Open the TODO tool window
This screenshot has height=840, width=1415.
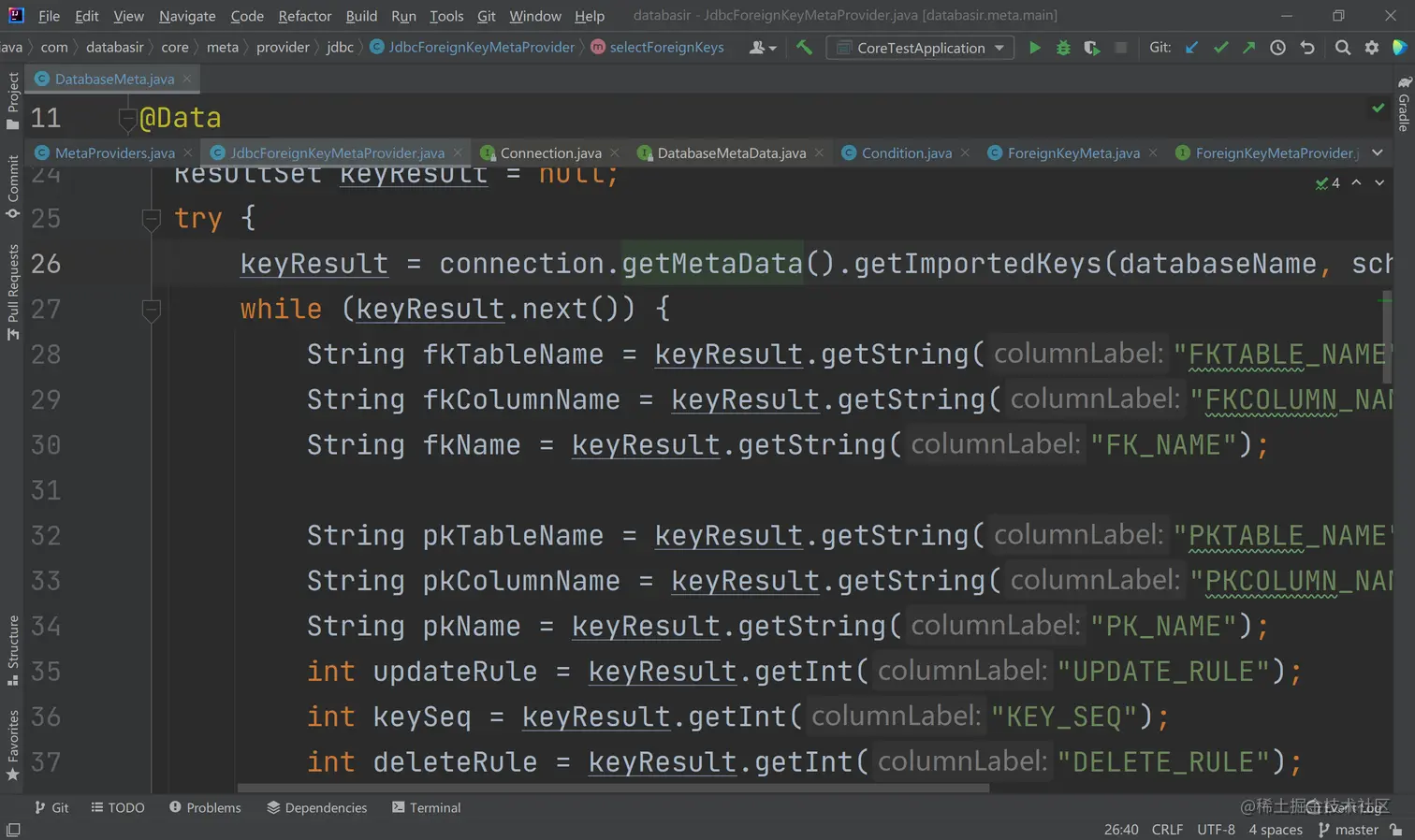tap(117, 807)
